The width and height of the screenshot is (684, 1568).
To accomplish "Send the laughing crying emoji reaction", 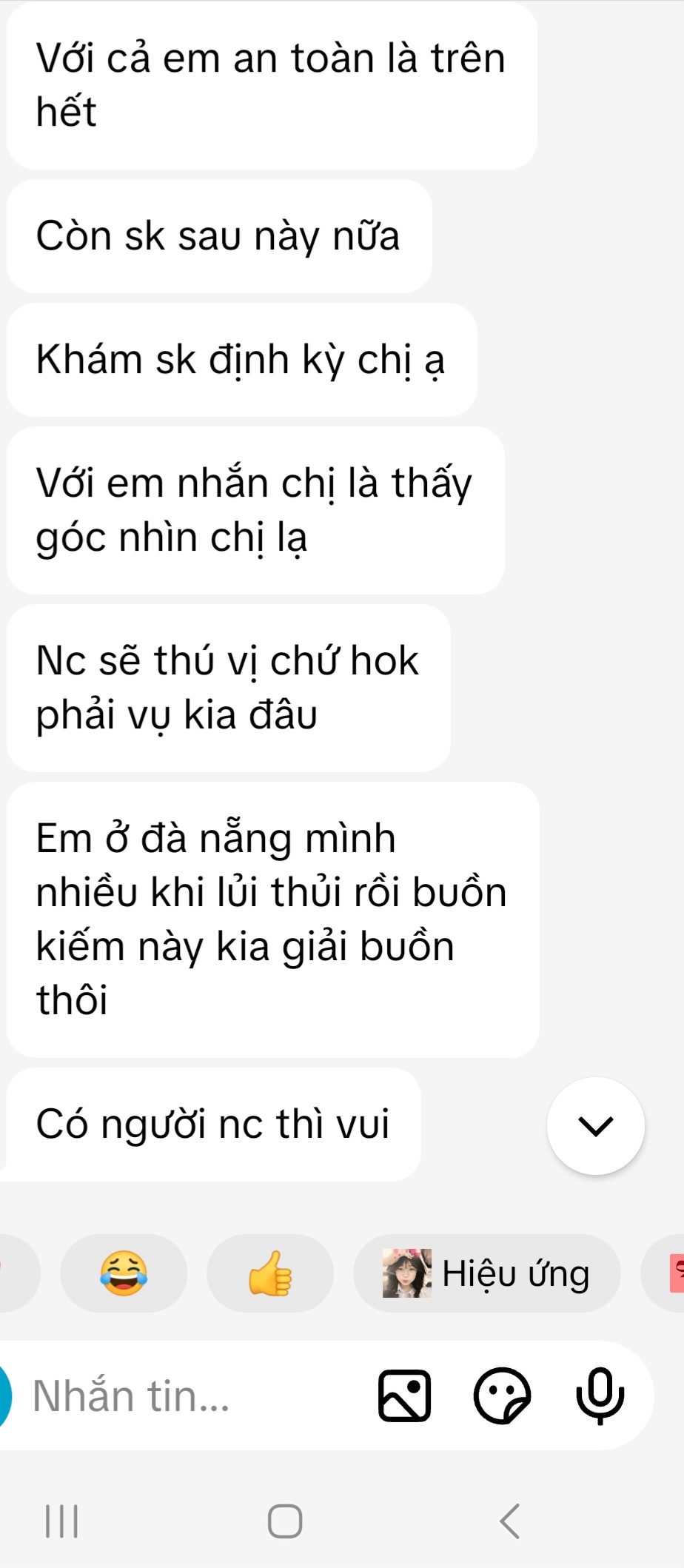I will [124, 1273].
